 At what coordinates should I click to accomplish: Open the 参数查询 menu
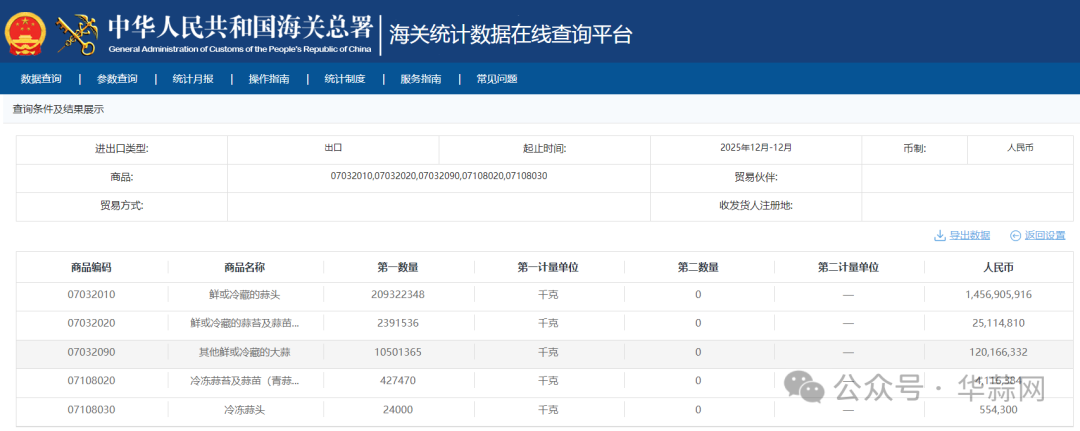click(117, 79)
